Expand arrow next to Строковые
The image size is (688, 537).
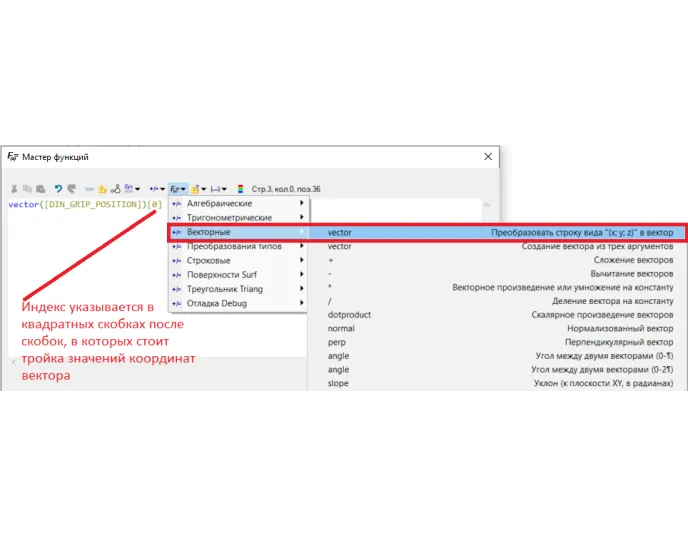(301, 260)
